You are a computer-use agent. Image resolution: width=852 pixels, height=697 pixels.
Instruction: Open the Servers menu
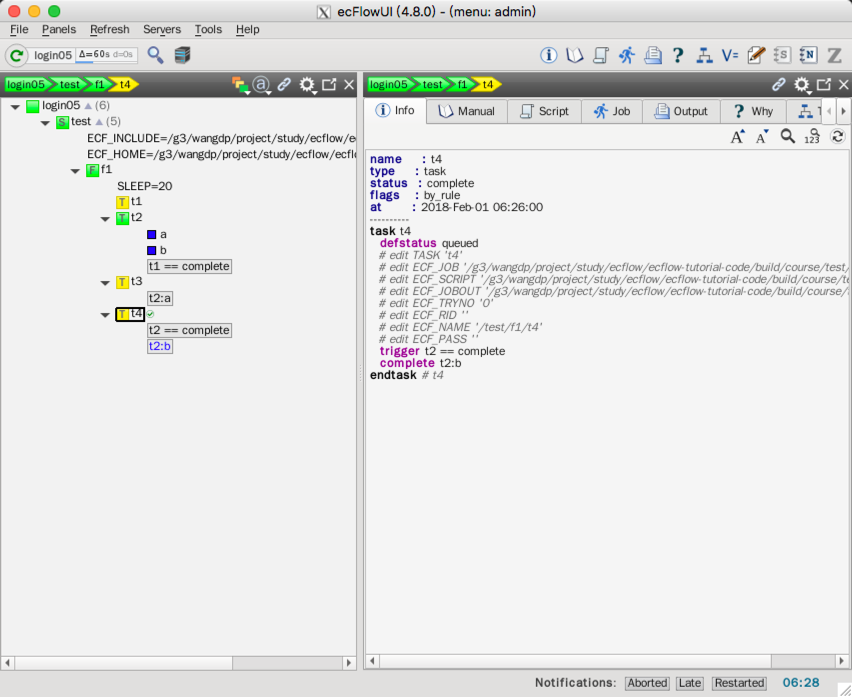tap(162, 29)
